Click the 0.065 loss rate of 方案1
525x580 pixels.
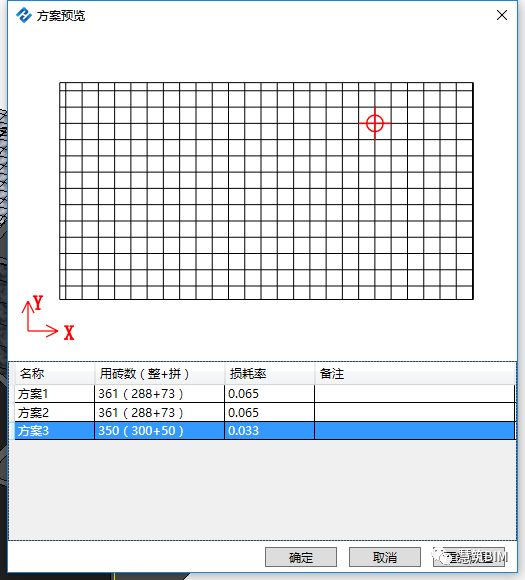[x=269, y=394]
